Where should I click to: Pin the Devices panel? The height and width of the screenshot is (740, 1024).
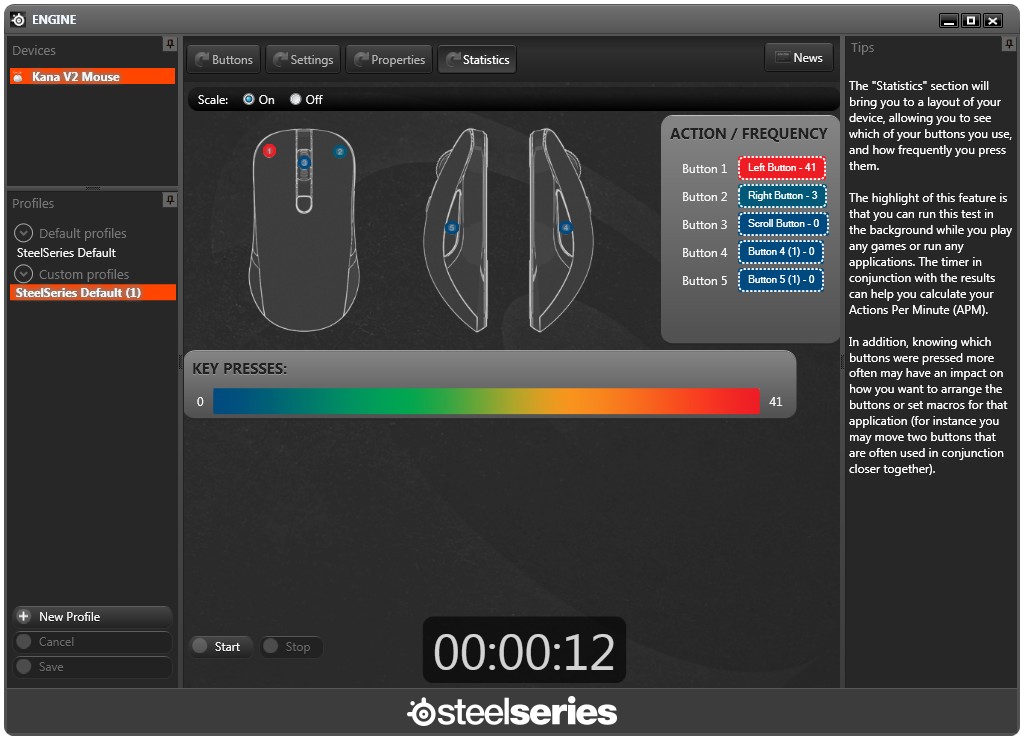click(170, 44)
